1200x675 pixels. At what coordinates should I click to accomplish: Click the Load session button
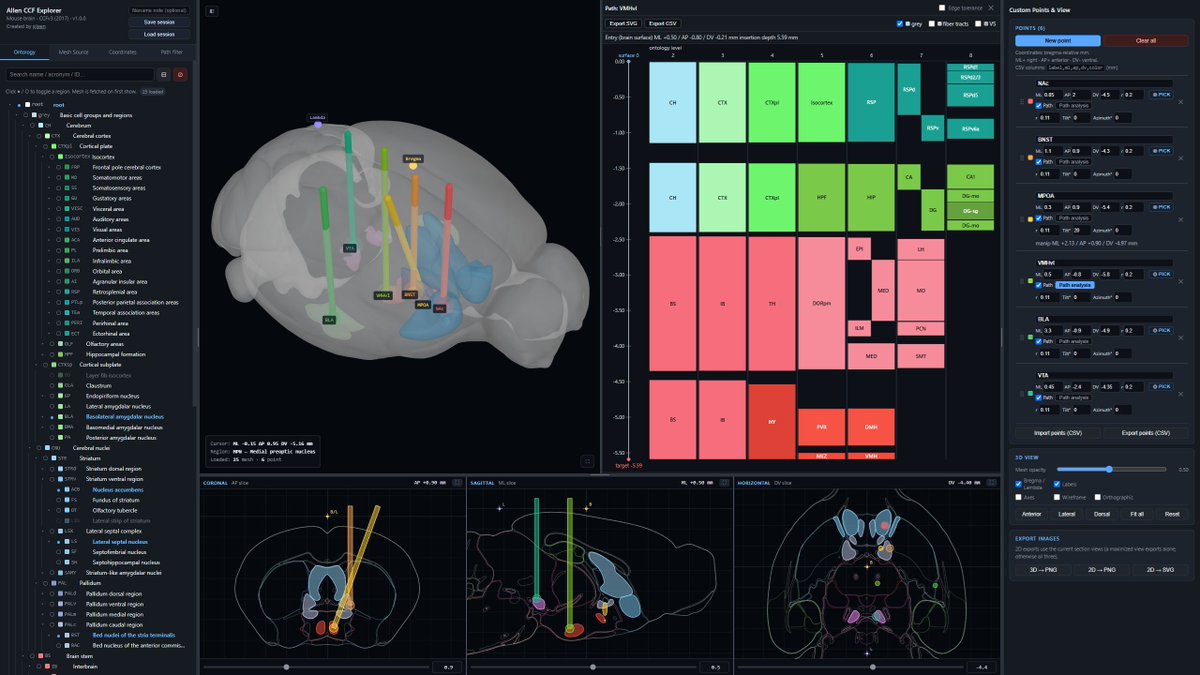[x=159, y=34]
